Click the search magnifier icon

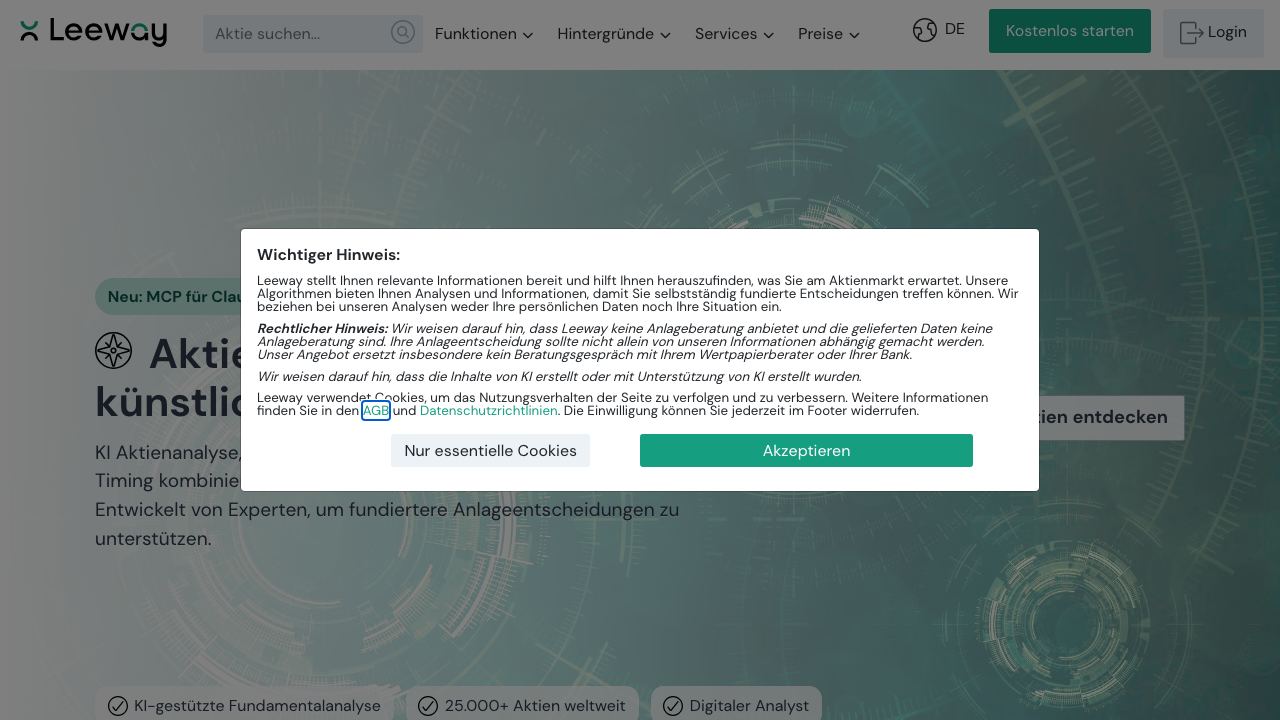[x=402, y=33]
